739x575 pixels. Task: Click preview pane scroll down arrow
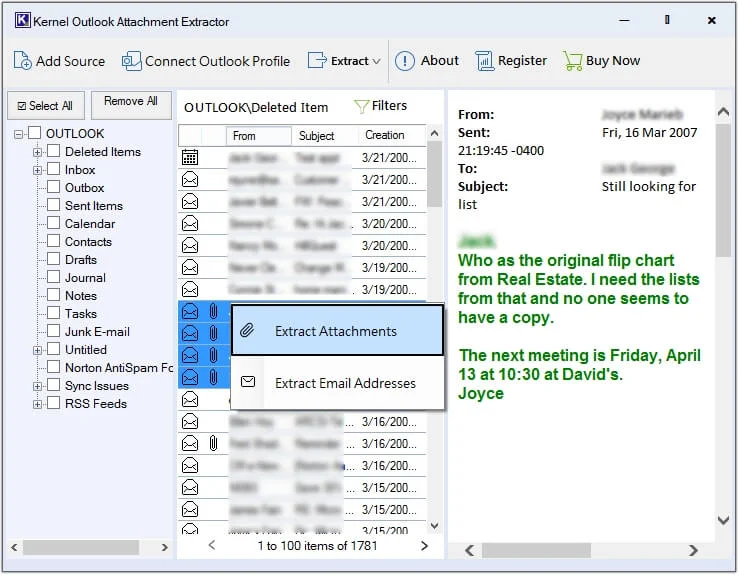click(x=723, y=520)
